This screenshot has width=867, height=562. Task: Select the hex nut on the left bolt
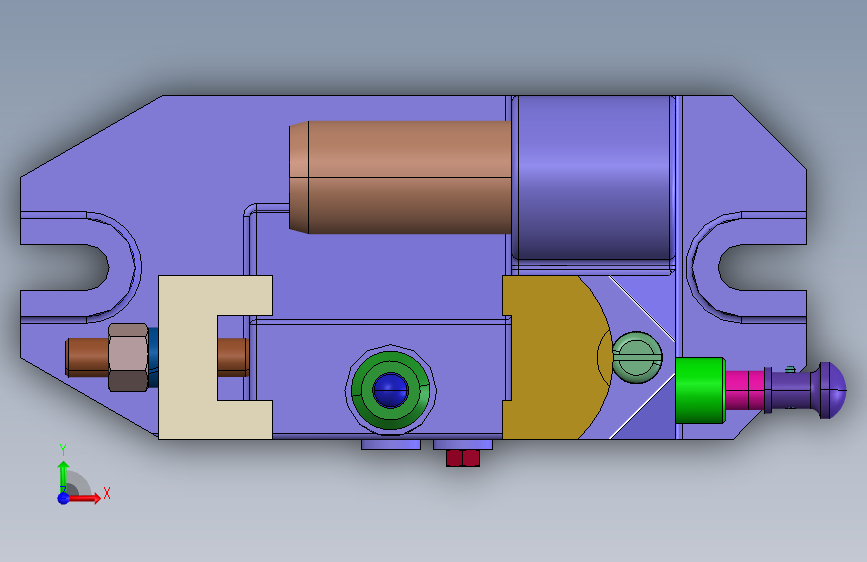pos(128,357)
